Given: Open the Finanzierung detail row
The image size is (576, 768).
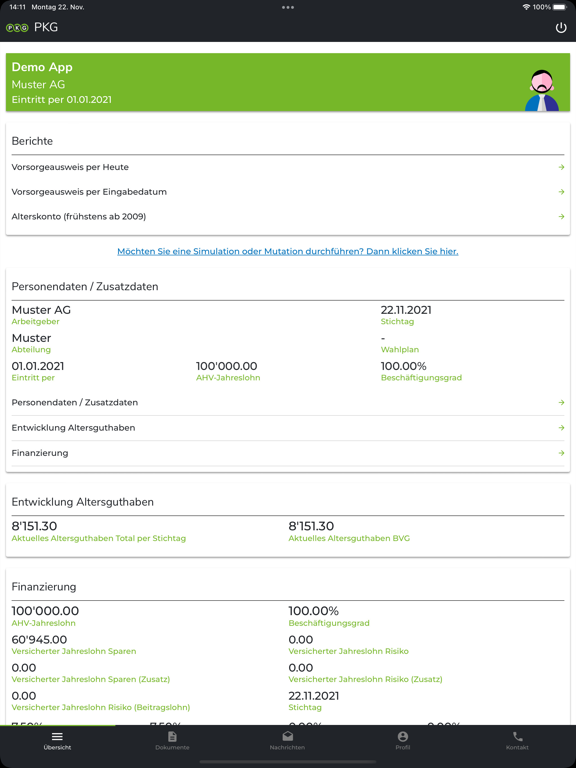Looking at the screenshot, I should tap(288, 453).
